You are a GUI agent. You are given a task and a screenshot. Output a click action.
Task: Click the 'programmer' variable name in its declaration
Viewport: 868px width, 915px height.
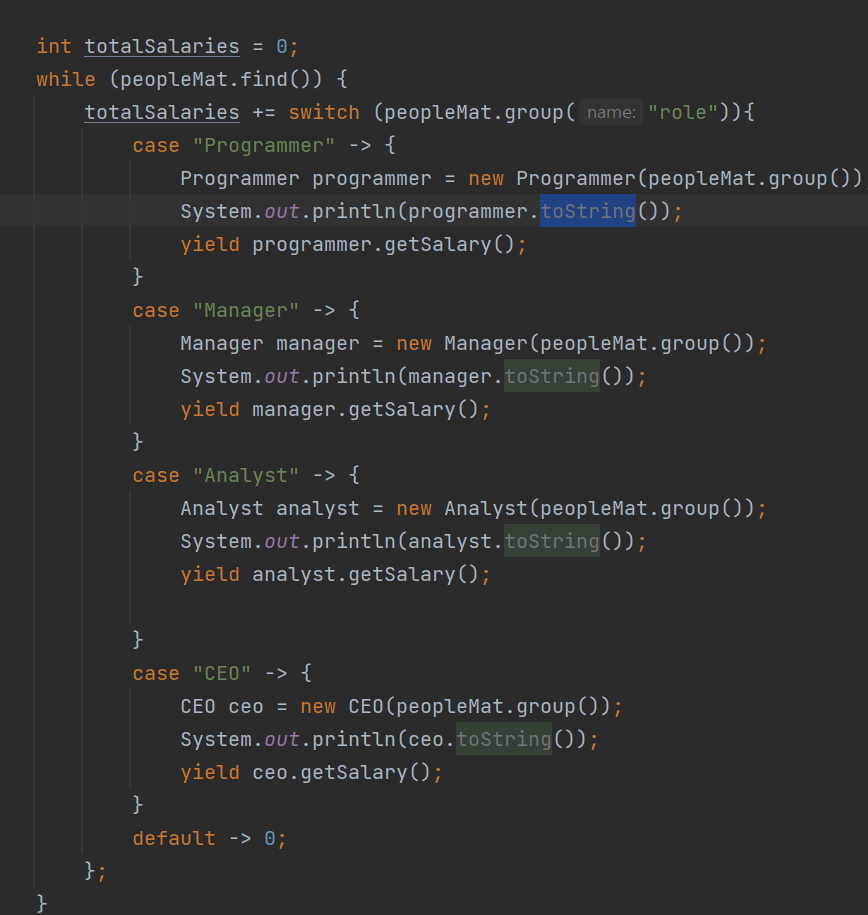[372, 178]
